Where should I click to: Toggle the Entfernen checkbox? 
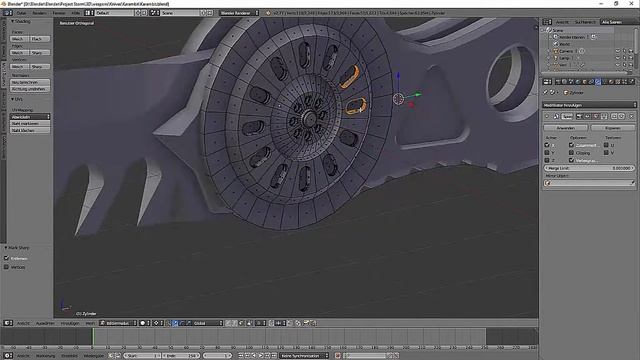click(7, 258)
